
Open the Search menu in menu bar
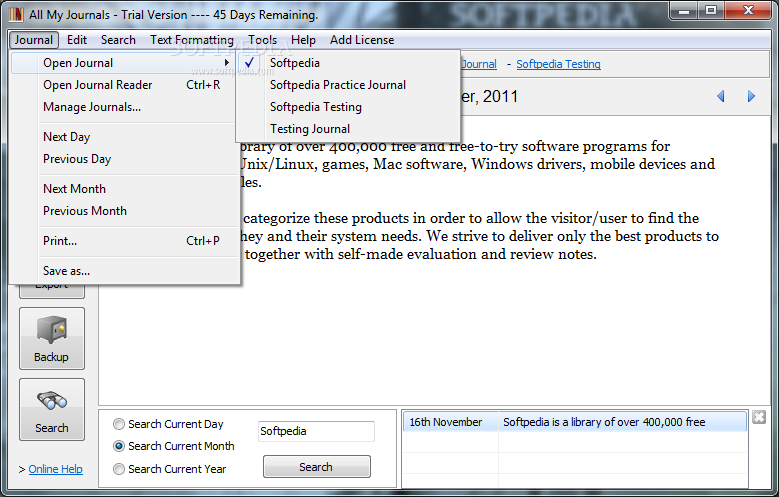[x=118, y=40]
